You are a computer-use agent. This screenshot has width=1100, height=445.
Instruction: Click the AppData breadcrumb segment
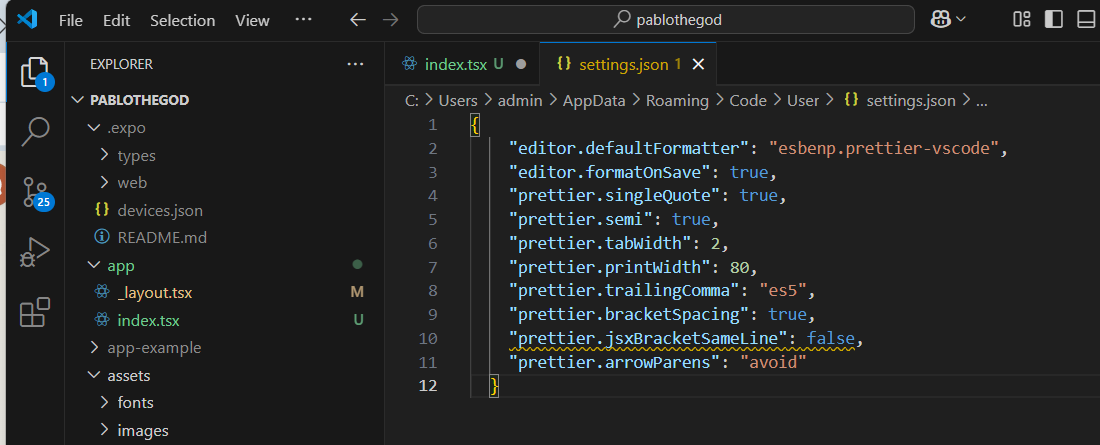[593, 100]
